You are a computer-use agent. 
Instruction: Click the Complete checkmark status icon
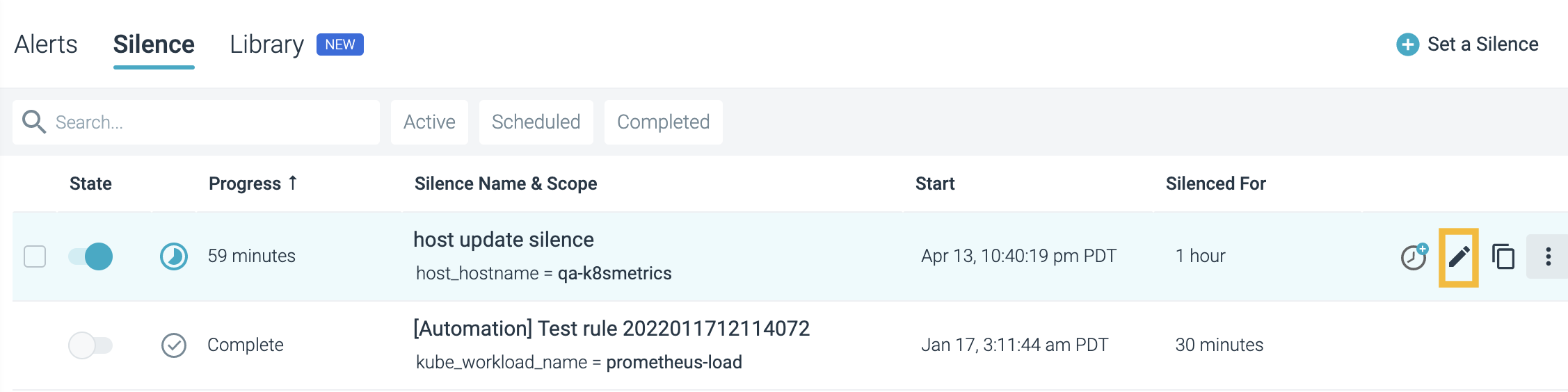(x=174, y=345)
